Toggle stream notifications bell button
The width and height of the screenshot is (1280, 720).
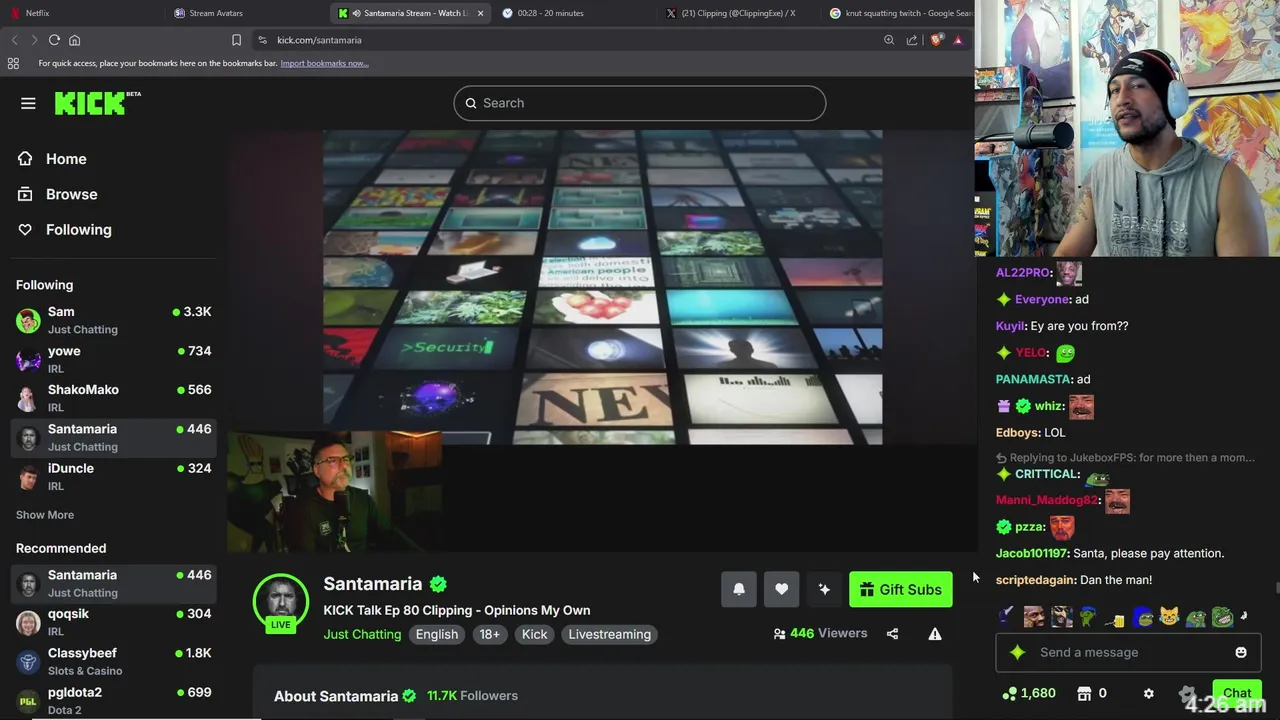click(x=739, y=589)
